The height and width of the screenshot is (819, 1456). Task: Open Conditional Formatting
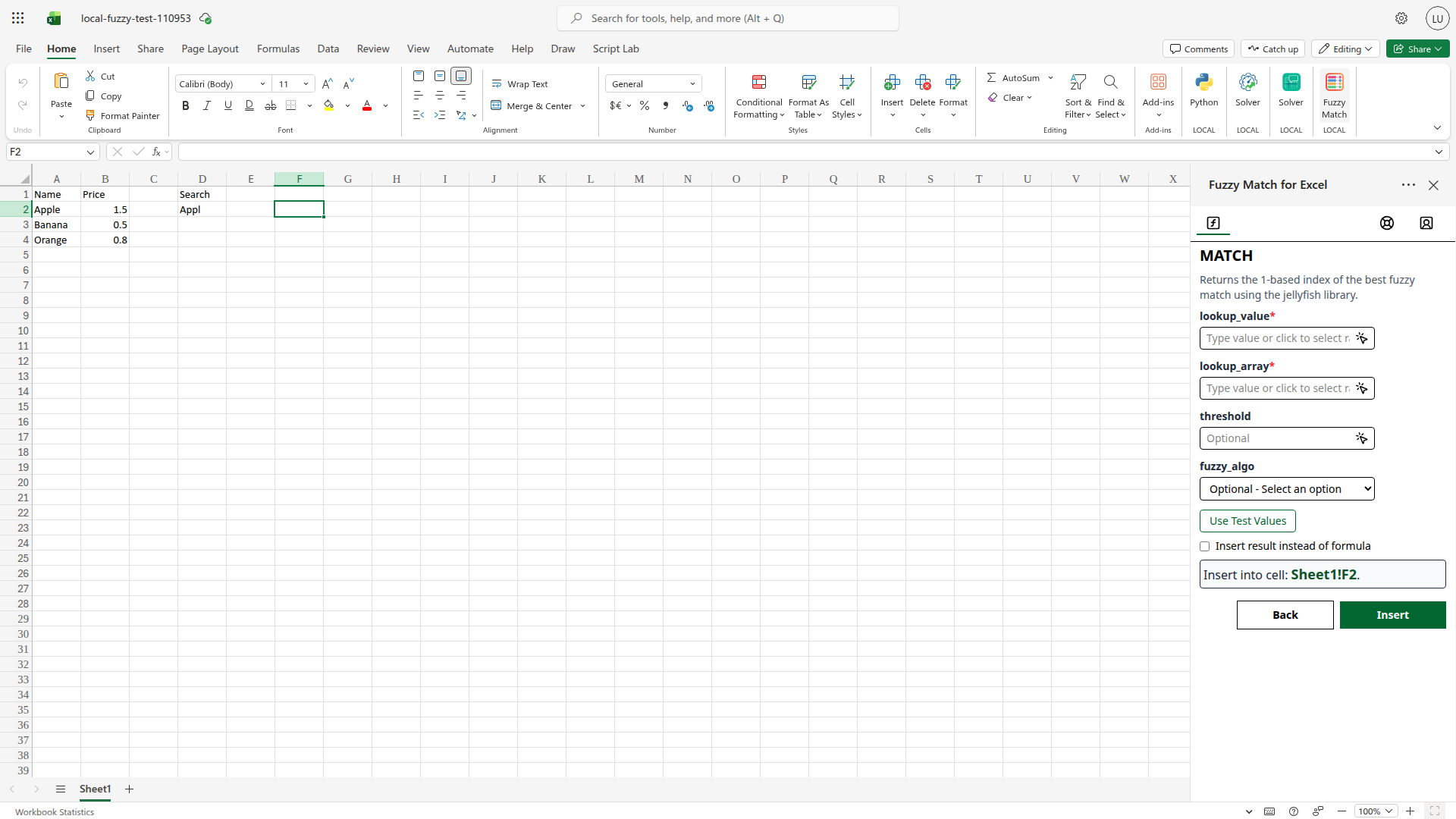758,95
